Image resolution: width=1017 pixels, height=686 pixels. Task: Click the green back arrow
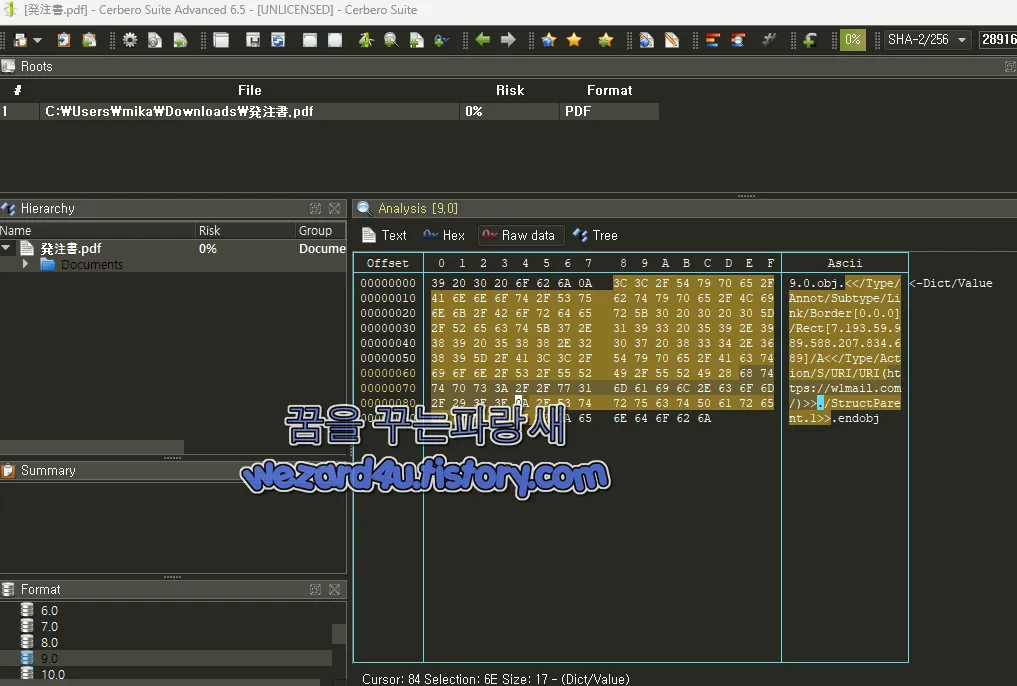tap(483, 40)
